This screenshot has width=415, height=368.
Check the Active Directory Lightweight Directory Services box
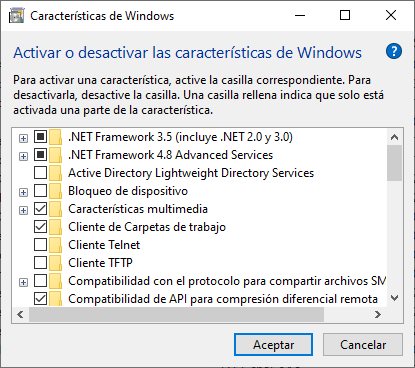[41, 173]
